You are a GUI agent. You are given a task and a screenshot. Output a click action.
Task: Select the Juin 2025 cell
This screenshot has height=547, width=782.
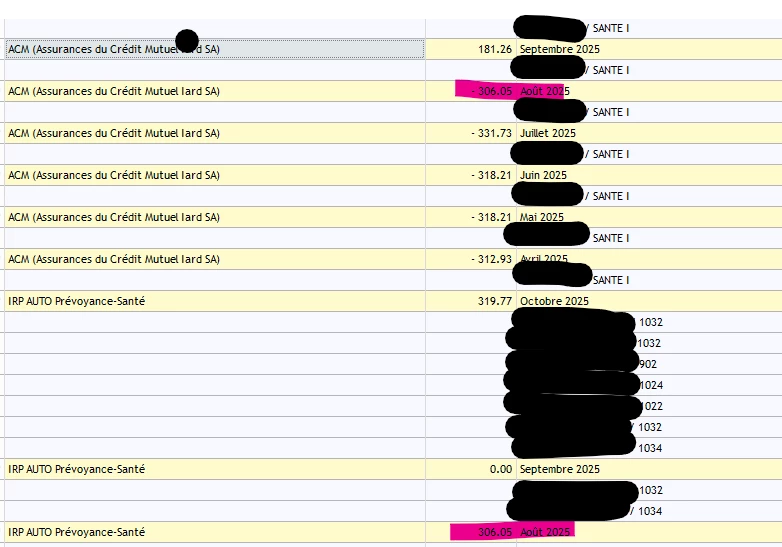click(649, 175)
